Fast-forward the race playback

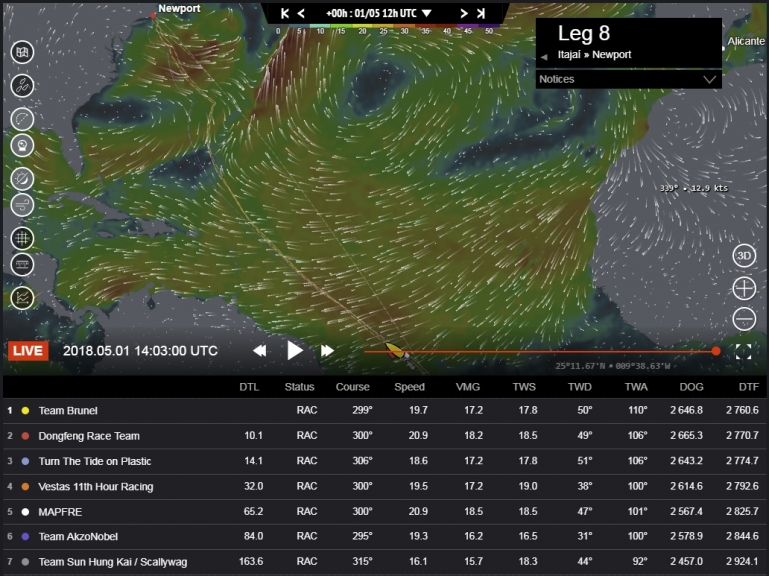click(327, 351)
